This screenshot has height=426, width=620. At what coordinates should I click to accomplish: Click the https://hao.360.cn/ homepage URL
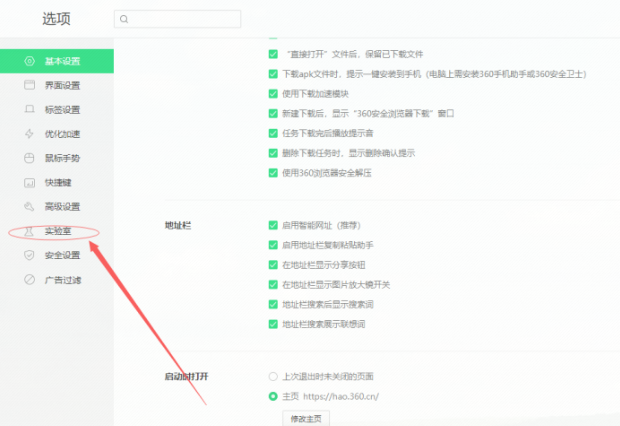(x=341, y=396)
